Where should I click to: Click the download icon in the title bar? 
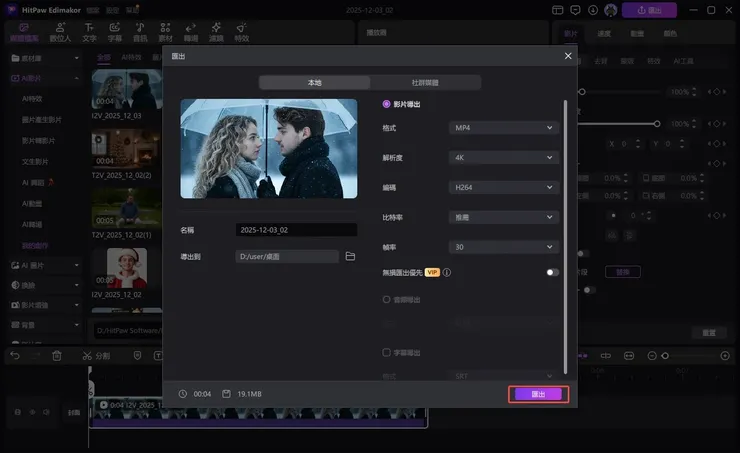[593, 10]
